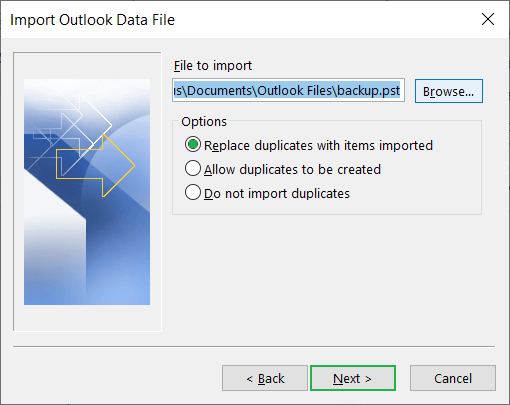Proceed with the Next button
Viewport: 510px width, 405px height.
click(353, 378)
